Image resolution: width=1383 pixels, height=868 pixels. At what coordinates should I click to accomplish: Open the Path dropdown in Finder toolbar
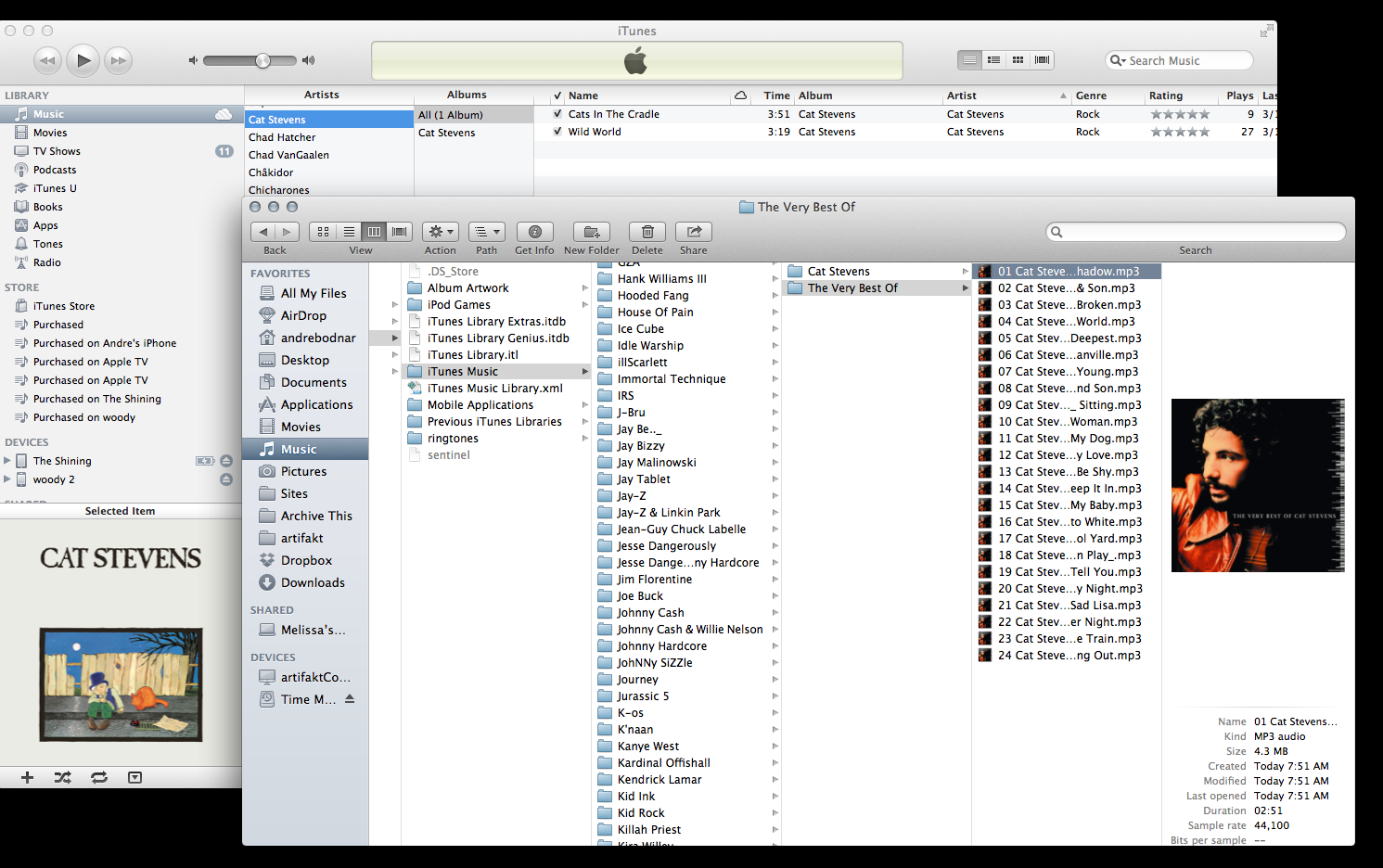click(486, 233)
